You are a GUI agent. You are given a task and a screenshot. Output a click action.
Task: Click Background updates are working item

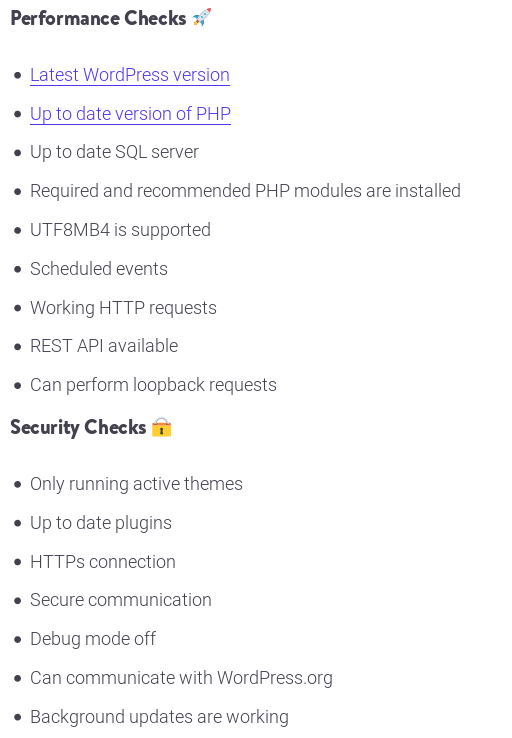tap(160, 717)
